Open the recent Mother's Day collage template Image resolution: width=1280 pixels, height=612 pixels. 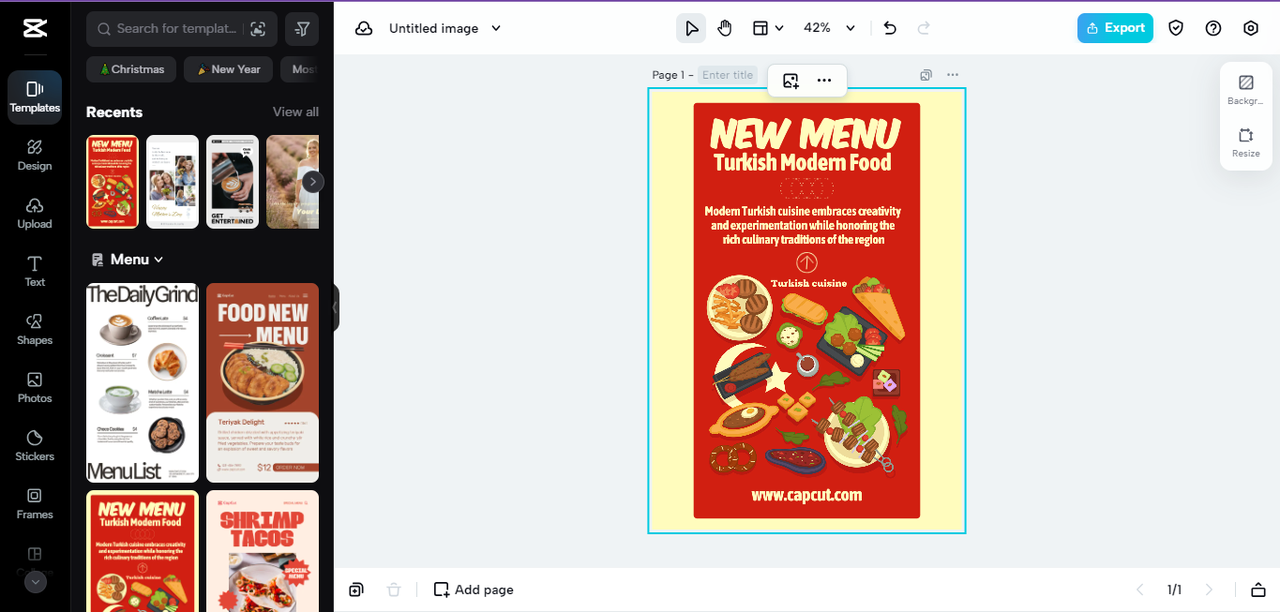(172, 181)
